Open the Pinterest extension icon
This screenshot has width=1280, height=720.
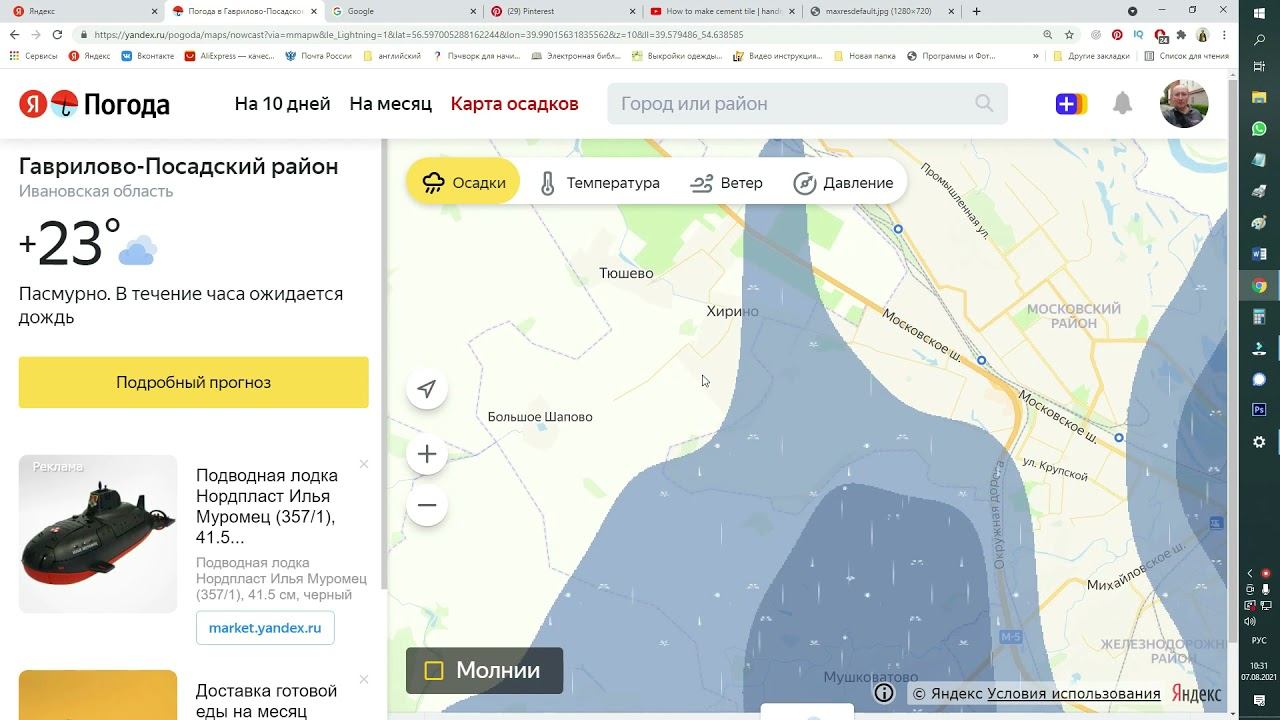click(x=1117, y=34)
